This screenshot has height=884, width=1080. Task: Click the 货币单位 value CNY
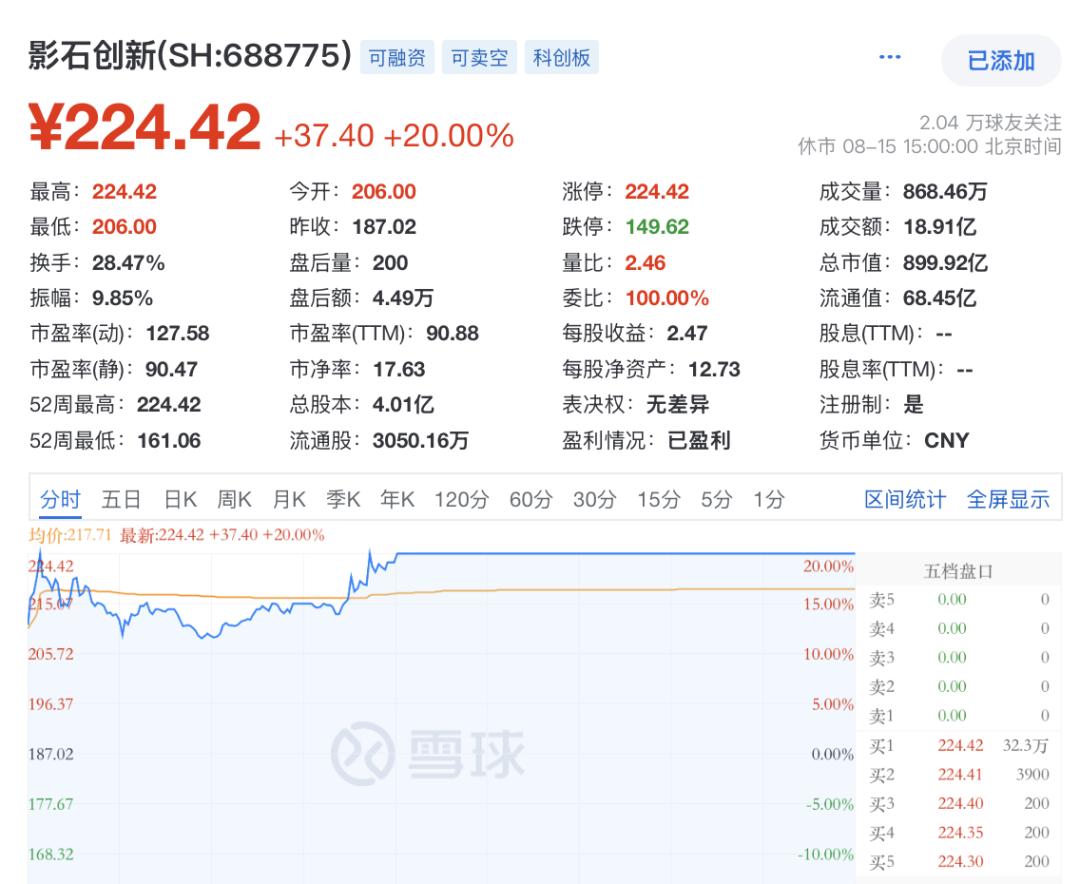click(x=946, y=440)
